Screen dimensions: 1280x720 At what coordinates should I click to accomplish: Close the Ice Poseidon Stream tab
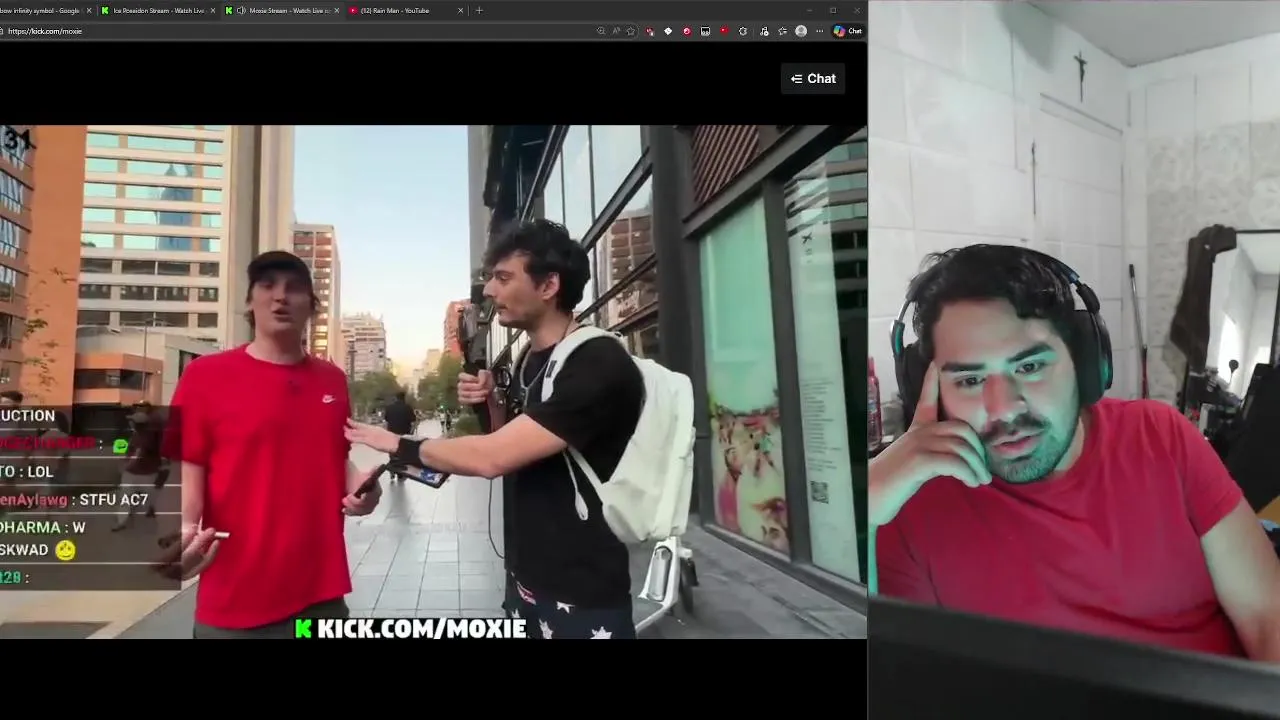click(212, 10)
